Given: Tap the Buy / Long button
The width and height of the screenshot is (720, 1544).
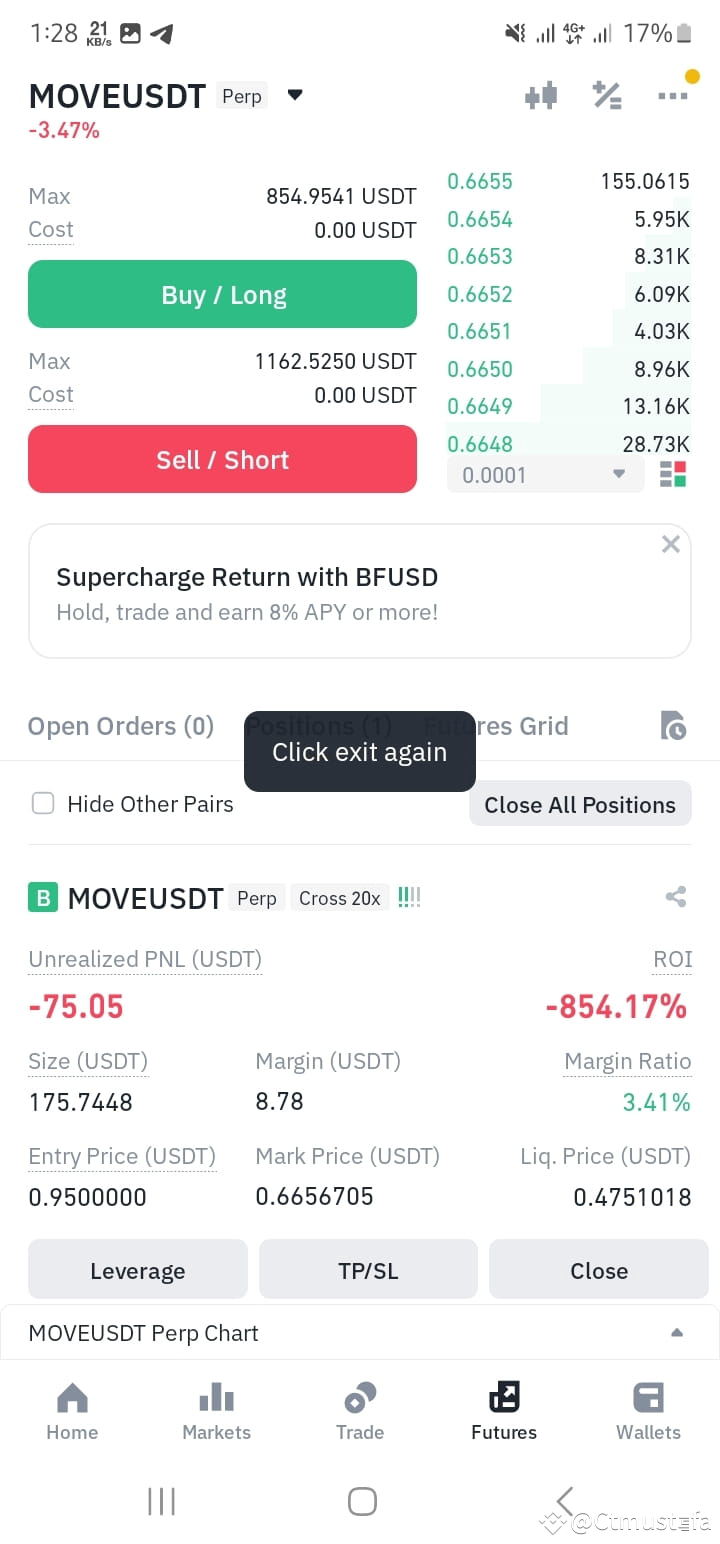Looking at the screenshot, I should tap(222, 294).
